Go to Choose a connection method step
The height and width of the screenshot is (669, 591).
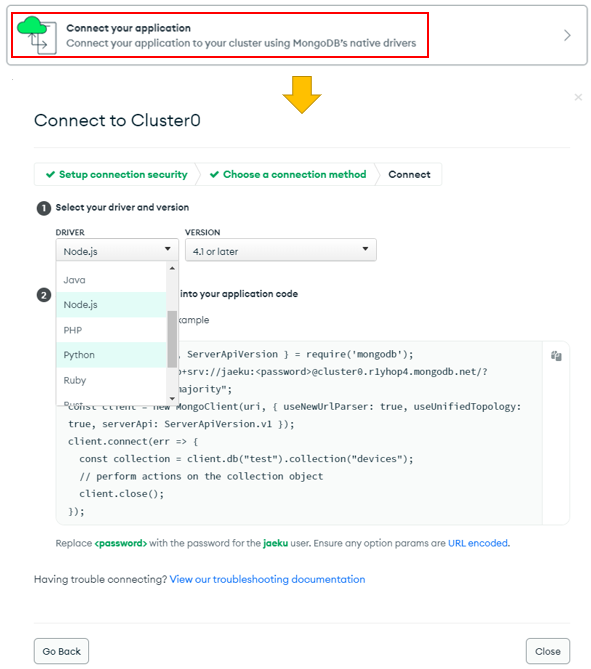288,175
